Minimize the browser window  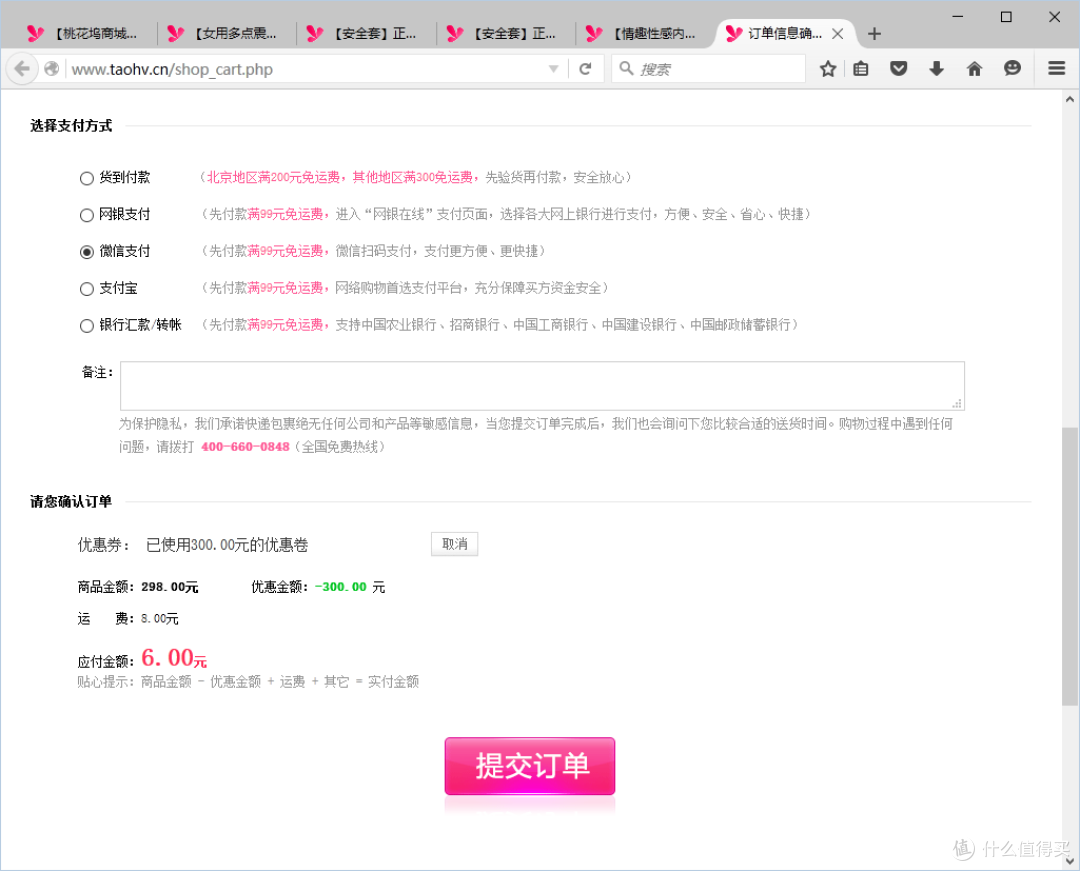pyautogui.click(x=957, y=17)
